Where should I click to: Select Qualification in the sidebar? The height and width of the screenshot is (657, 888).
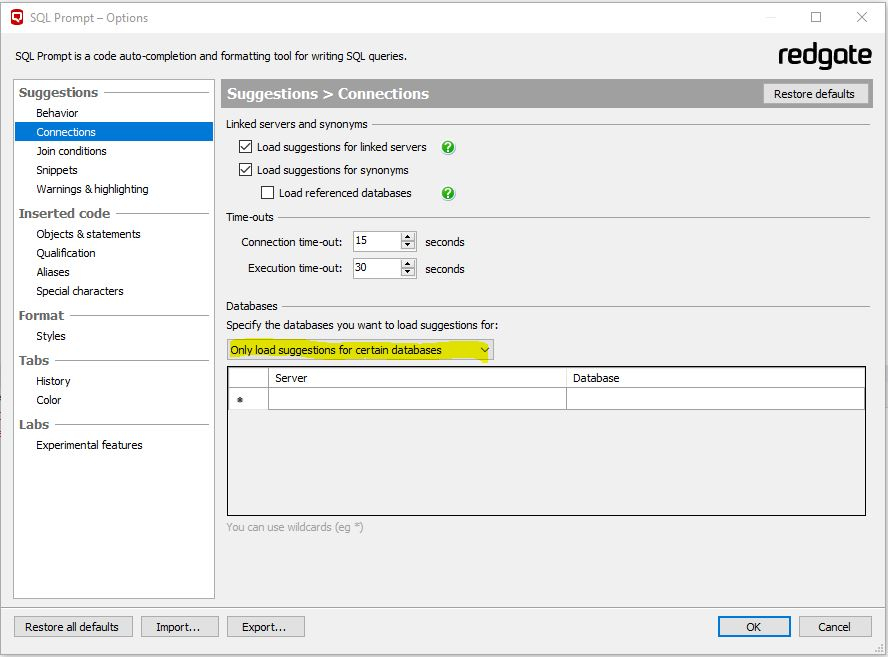pyautogui.click(x=66, y=253)
